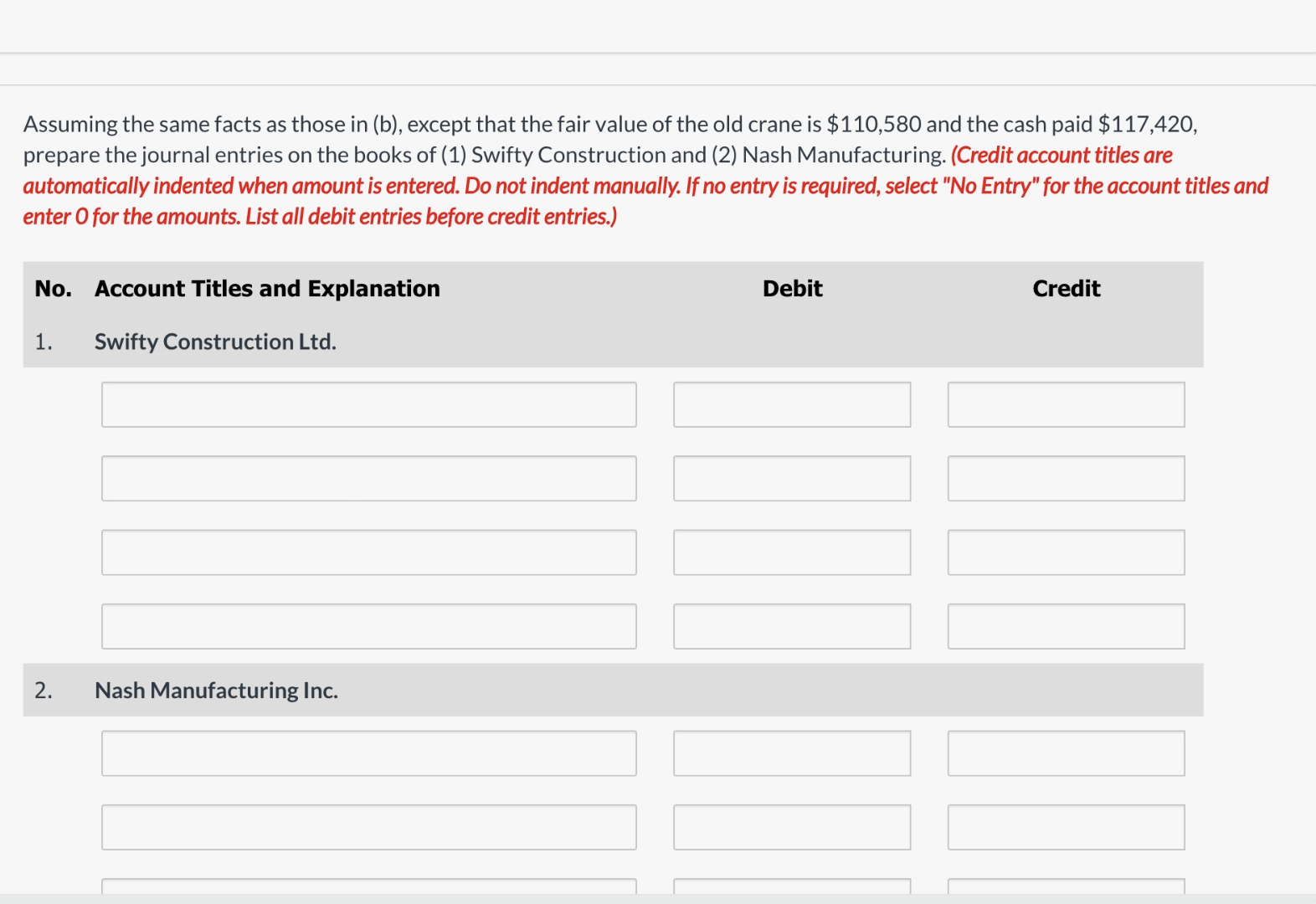
Task: Click fourth debit field under Swifty Construction
Action: pyautogui.click(x=792, y=626)
